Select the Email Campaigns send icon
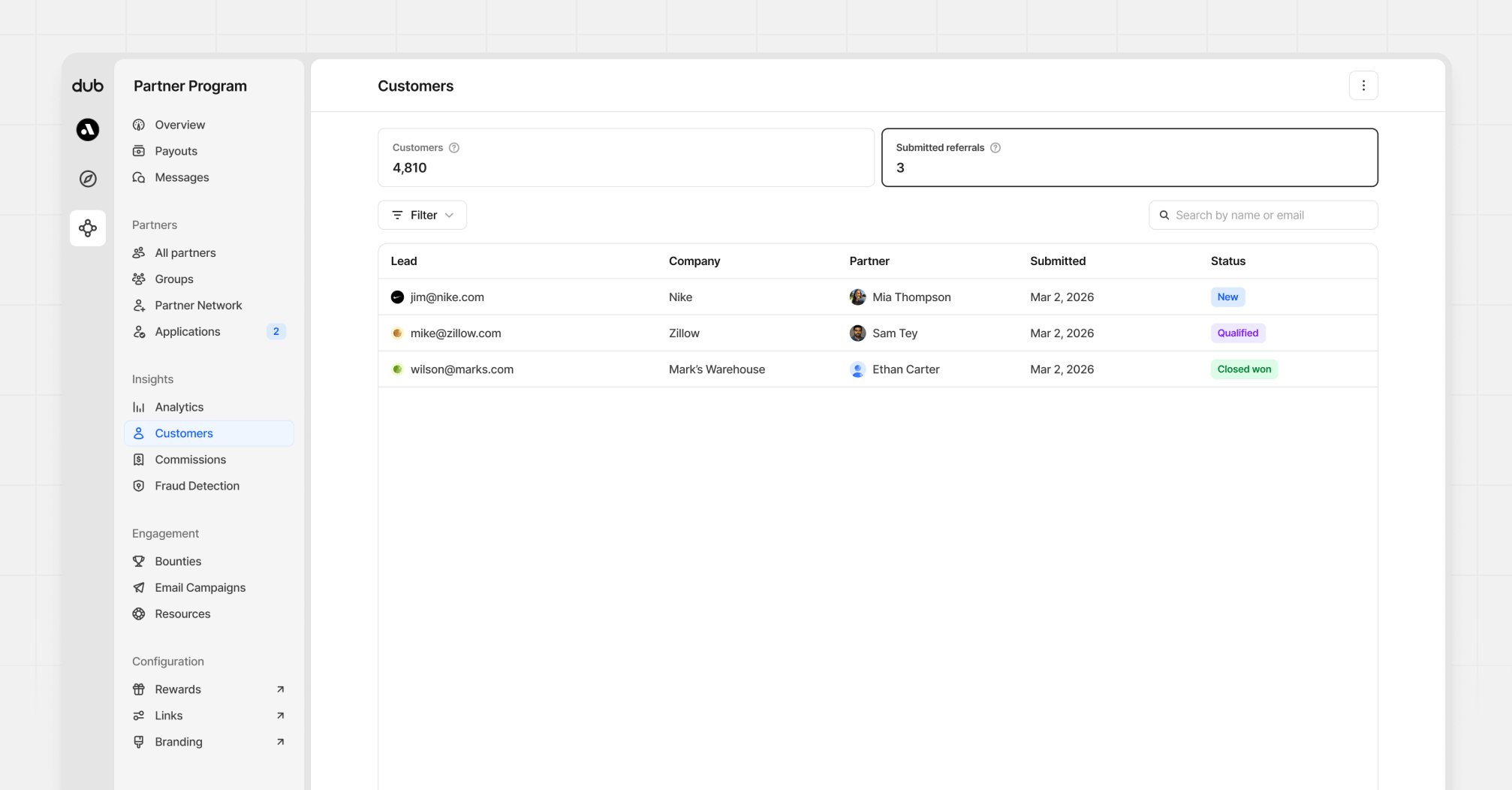The height and width of the screenshot is (790, 1512). 139,587
